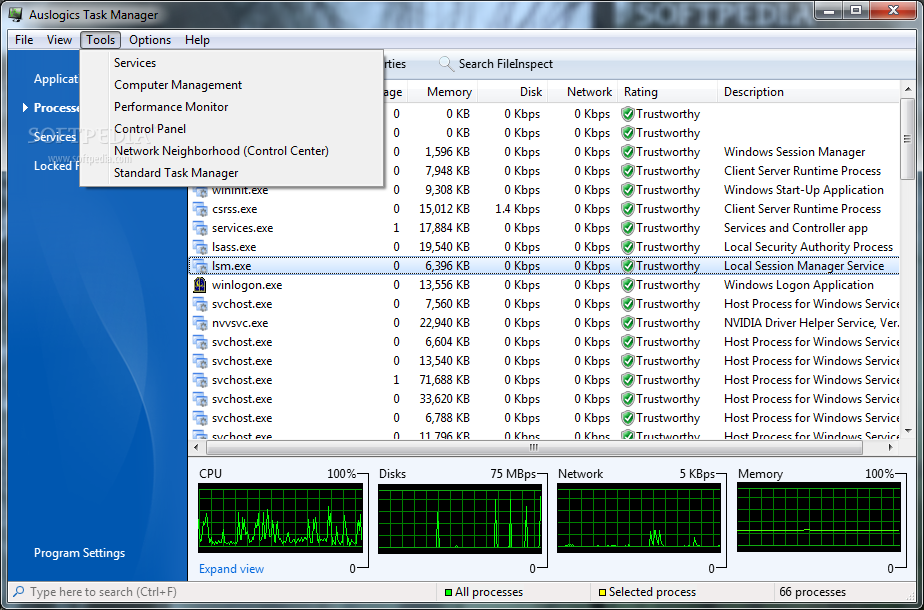Image resolution: width=924 pixels, height=610 pixels.
Task: Click the vertical scrollbar thumb
Action: pos(907,139)
